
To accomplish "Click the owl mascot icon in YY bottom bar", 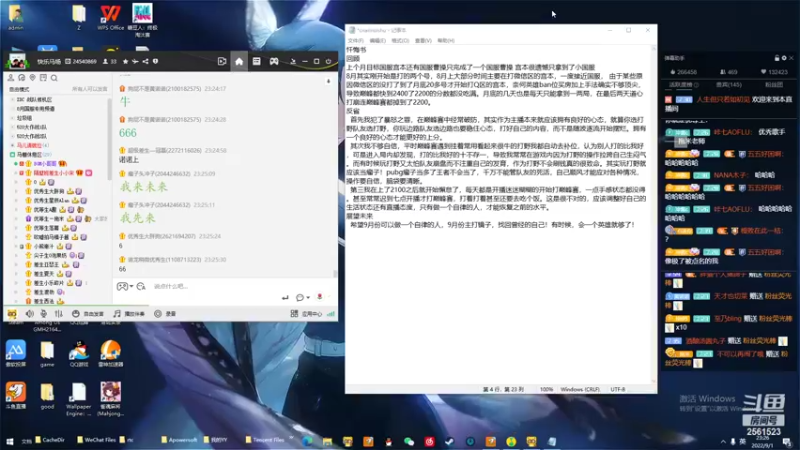I will pyautogui.click(x=12, y=314).
